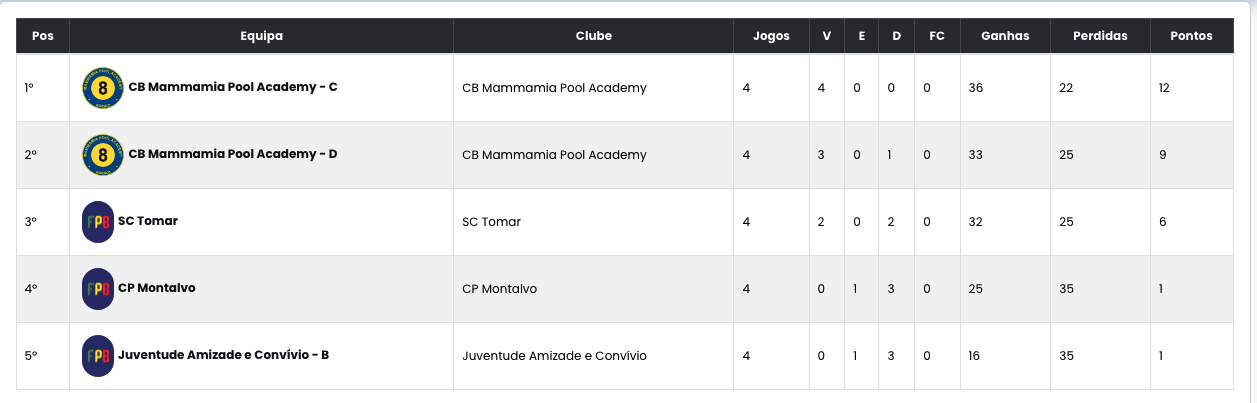This screenshot has height=403, width=1257.
Task: Click the CB Mammamia Pool Academy - C logo
Action: click(102, 88)
